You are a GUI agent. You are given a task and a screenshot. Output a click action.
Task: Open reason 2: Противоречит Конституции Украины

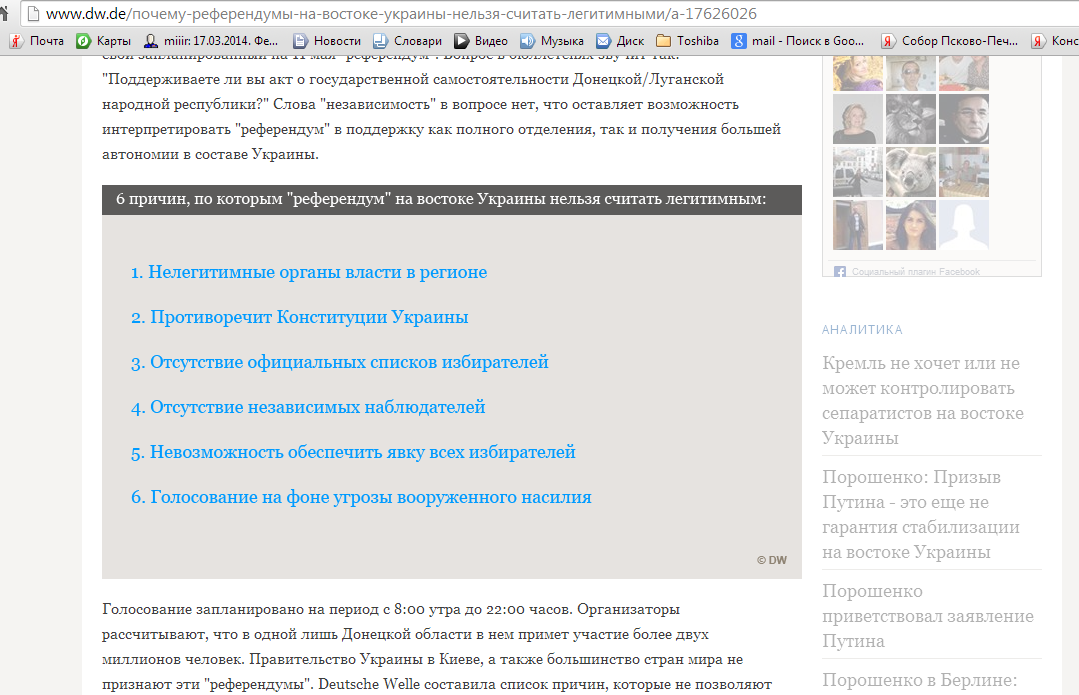coord(299,317)
